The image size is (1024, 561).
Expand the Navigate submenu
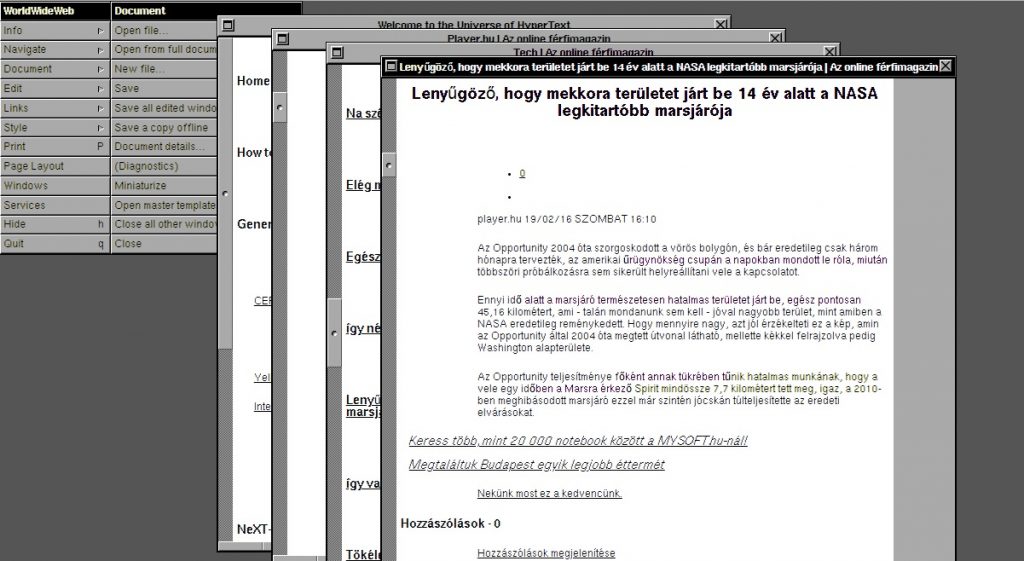(x=54, y=49)
